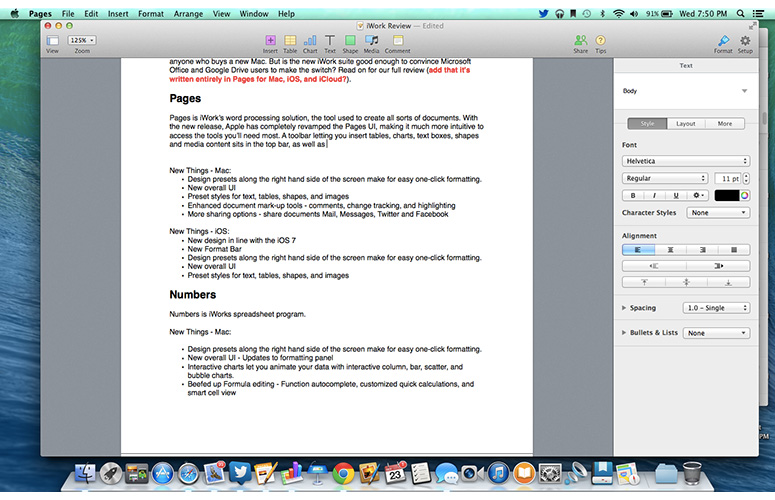Toggle bold formatting
The height and width of the screenshot is (500, 775).
pyautogui.click(x=633, y=196)
